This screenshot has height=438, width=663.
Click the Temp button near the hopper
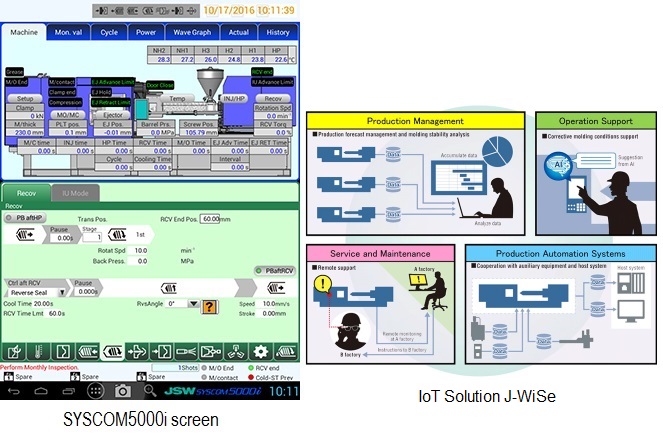(x=177, y=99)
